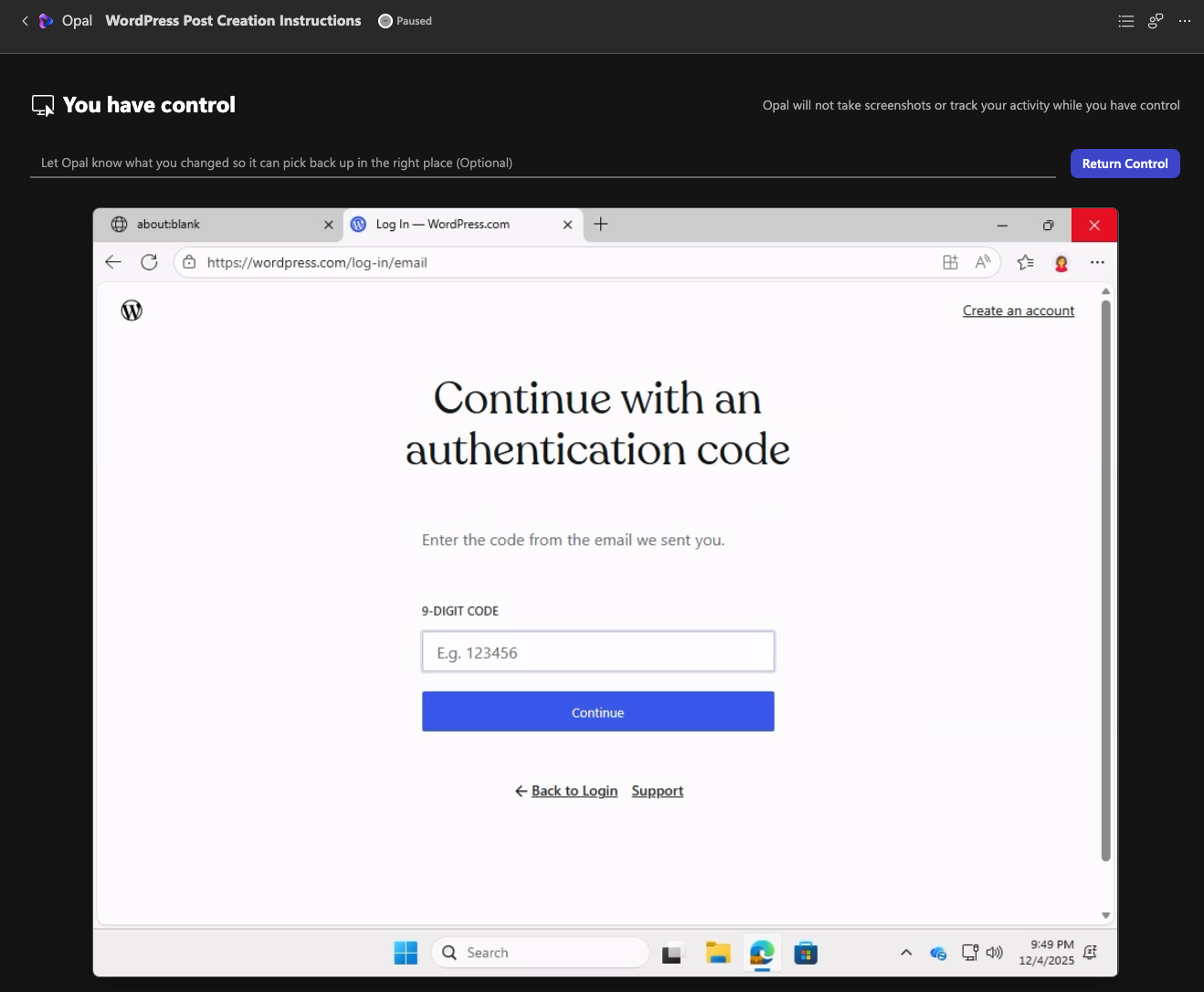
Task: Click the Opal back chevron
Action: click(26, 21)
